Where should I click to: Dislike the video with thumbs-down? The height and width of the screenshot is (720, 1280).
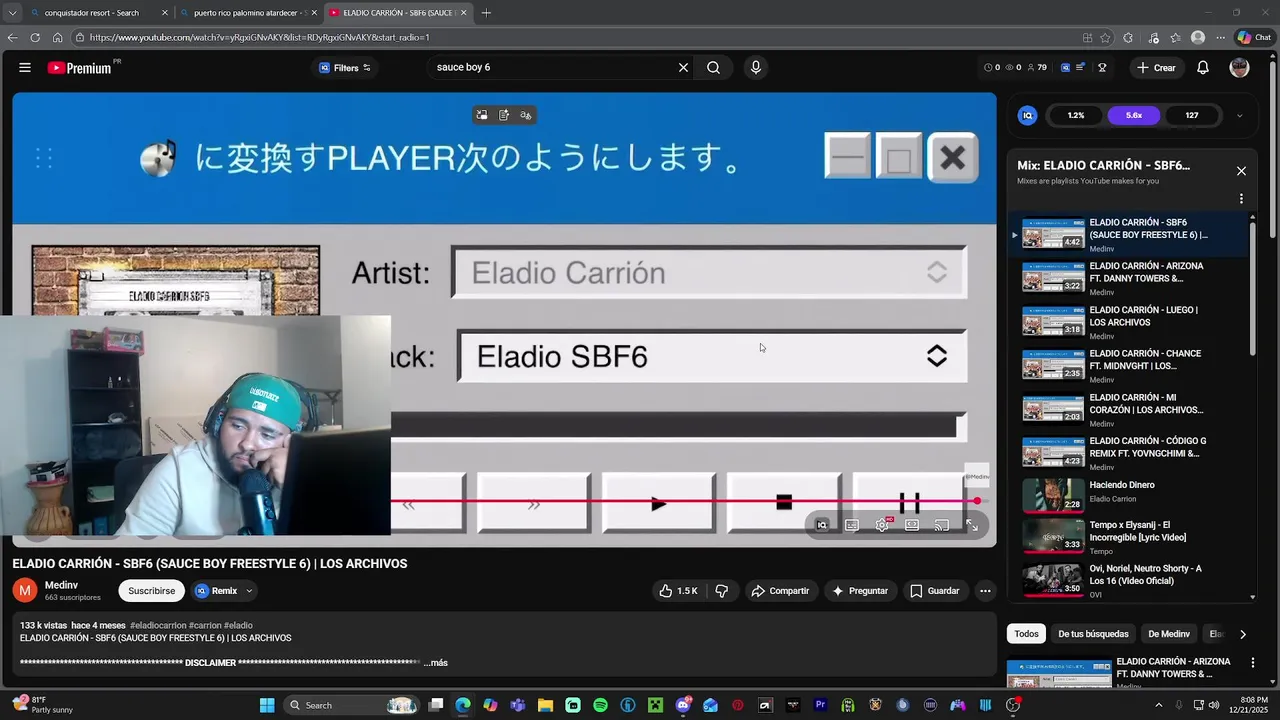(722, 591)
